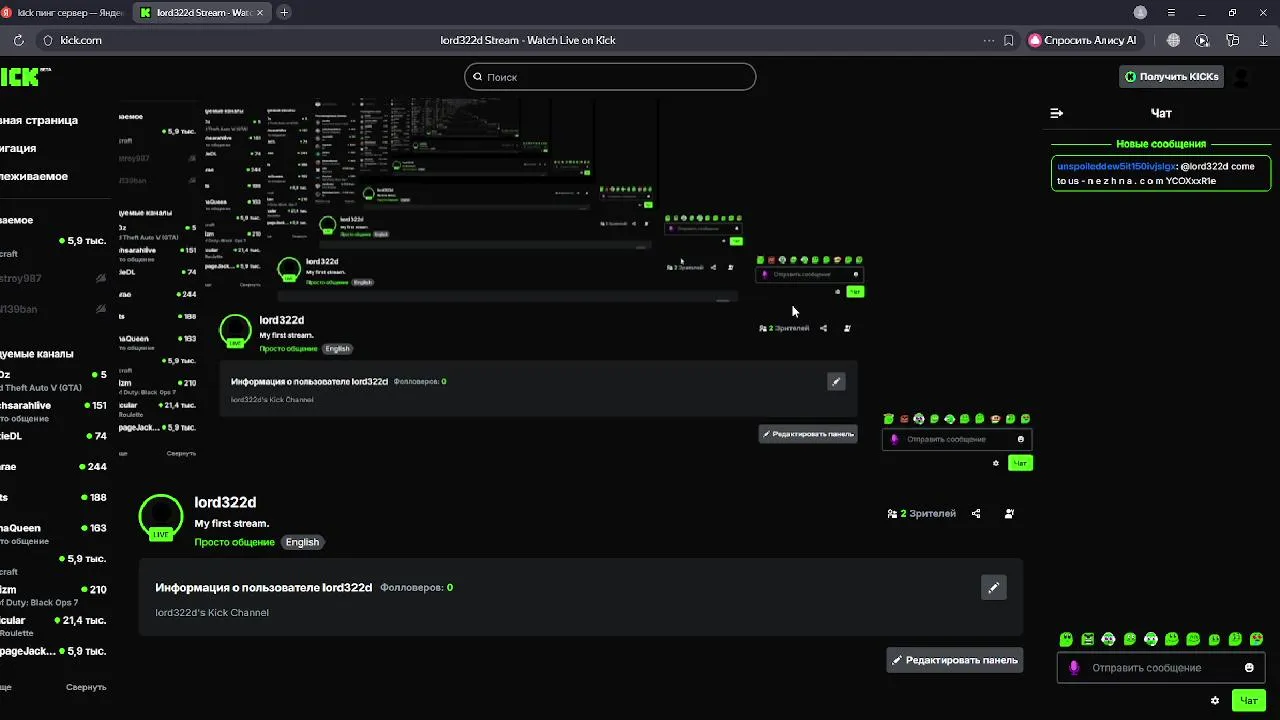Switch to the "kick пинг сервер" browser tab
Screen dimensions: 1280x720
(63, 13)
